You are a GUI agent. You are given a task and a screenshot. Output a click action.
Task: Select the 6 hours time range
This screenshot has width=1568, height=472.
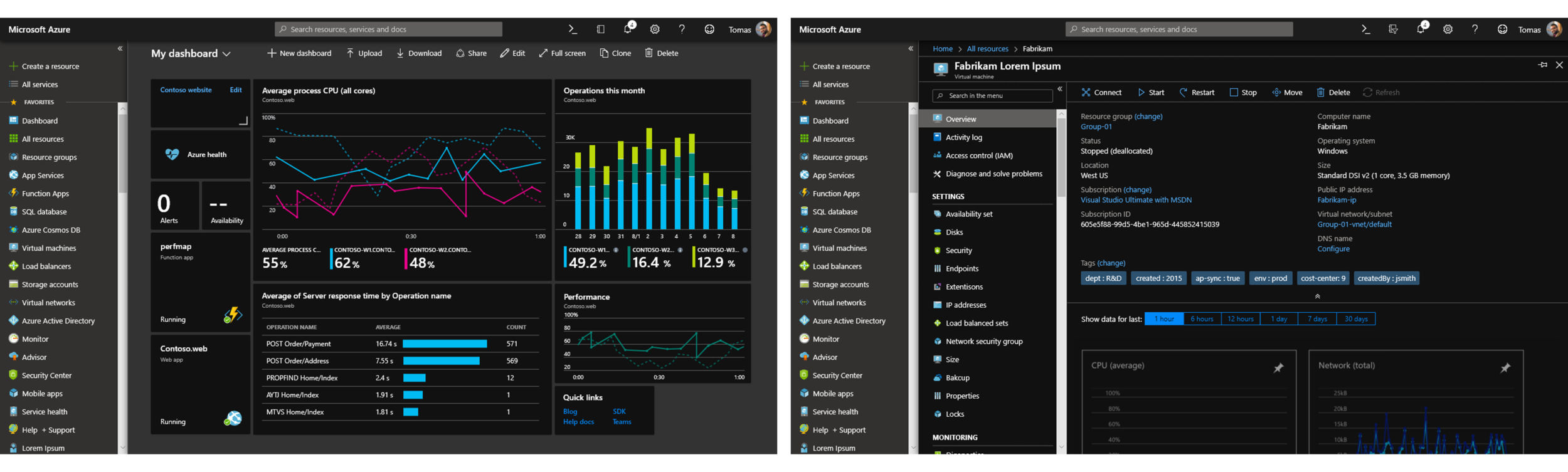tap(1202, 319)
